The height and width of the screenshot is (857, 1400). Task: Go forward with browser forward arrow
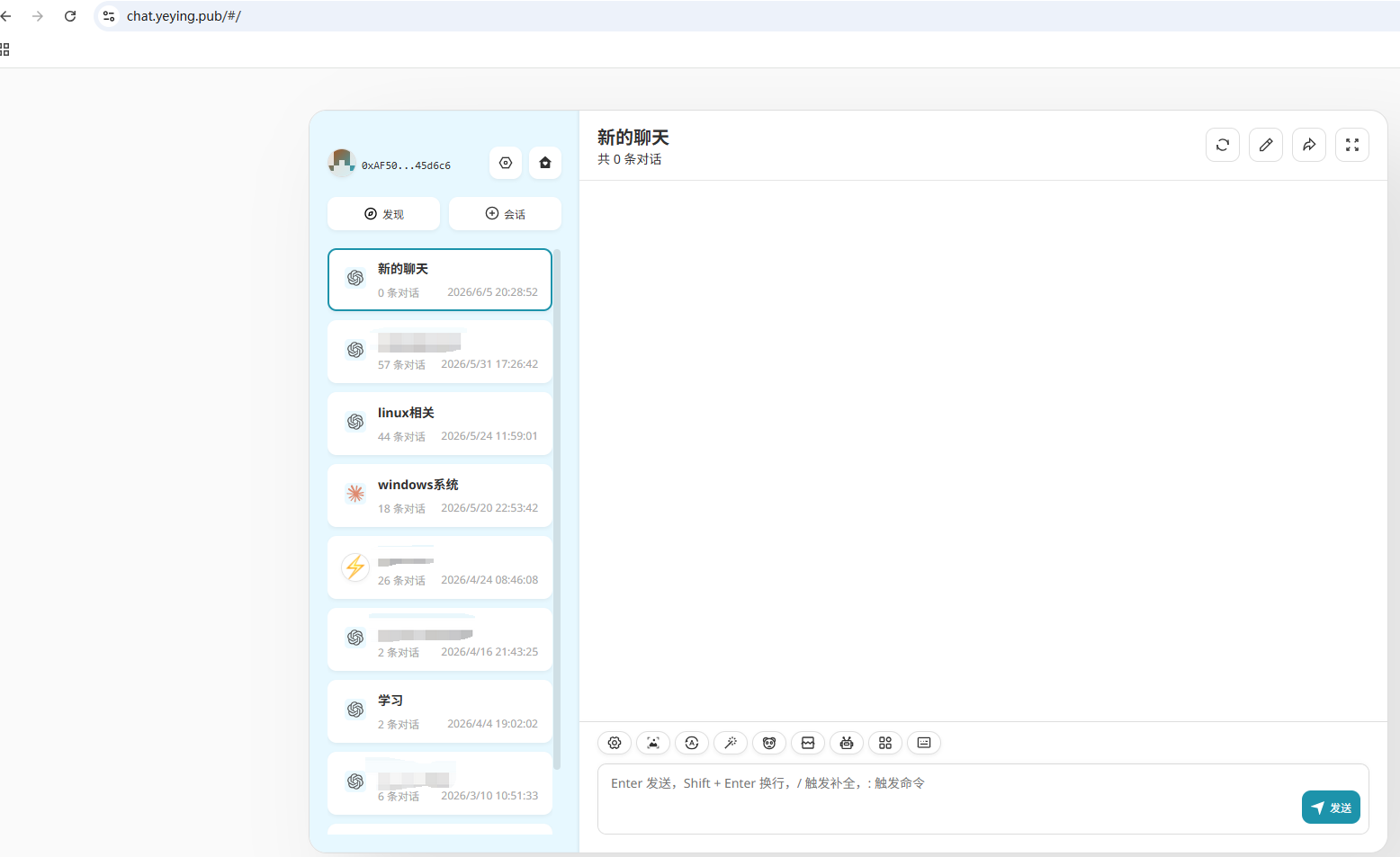38,16
